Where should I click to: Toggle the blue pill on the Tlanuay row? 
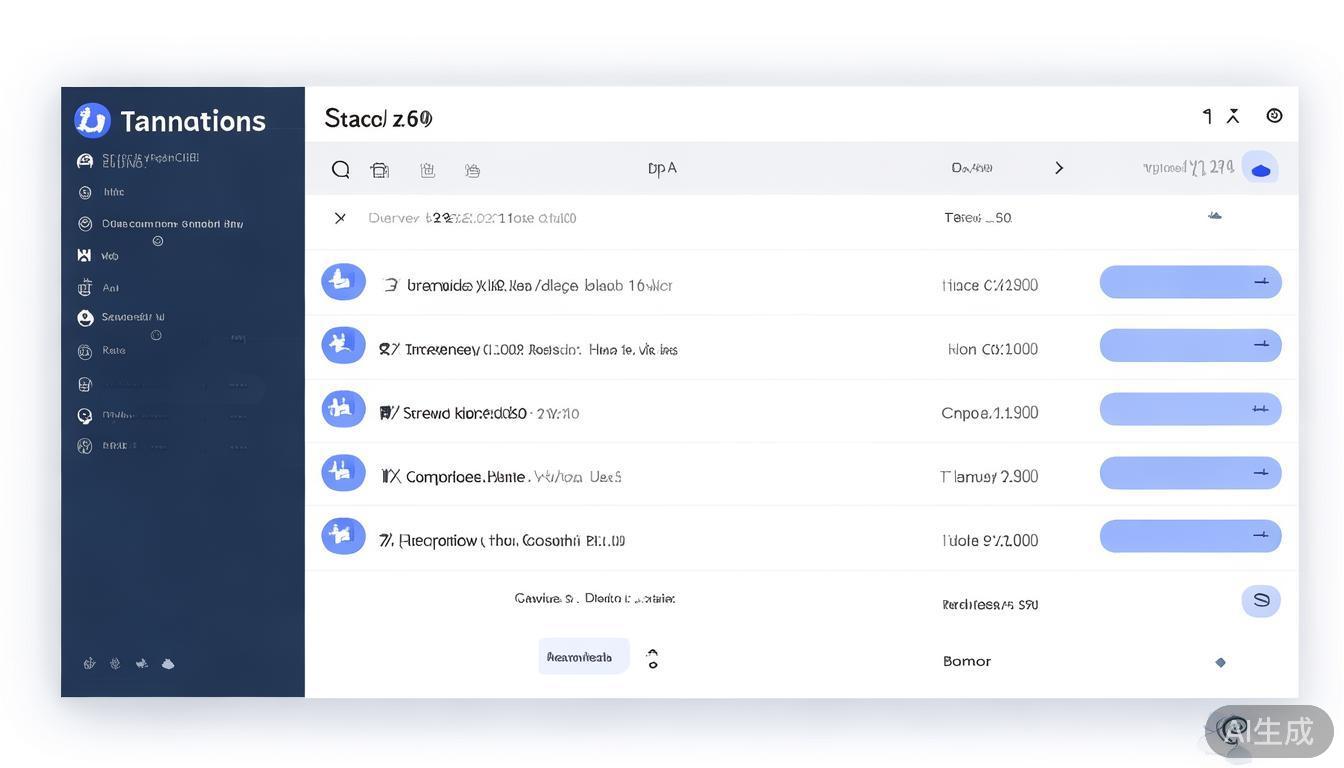coord(1190,473)
